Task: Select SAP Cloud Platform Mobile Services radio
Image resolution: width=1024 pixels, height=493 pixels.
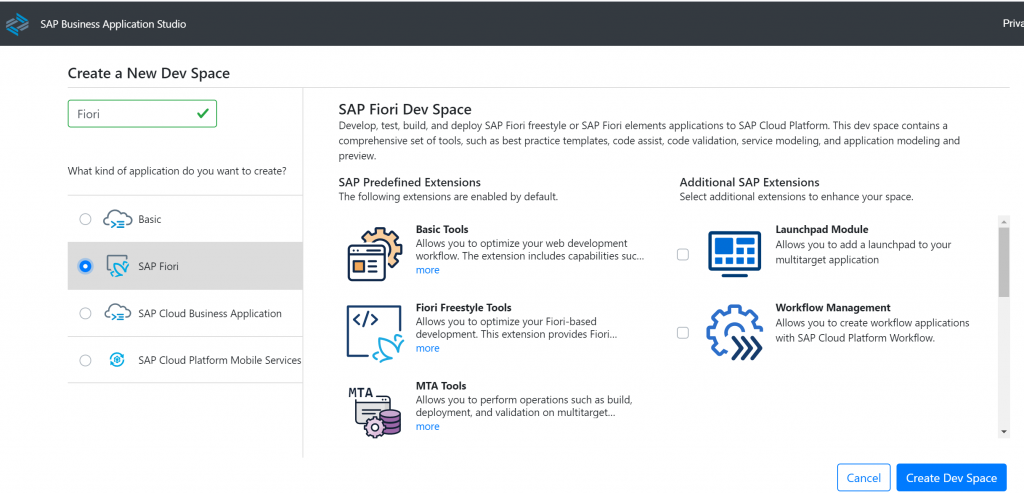Action: [x=85, y=360]
